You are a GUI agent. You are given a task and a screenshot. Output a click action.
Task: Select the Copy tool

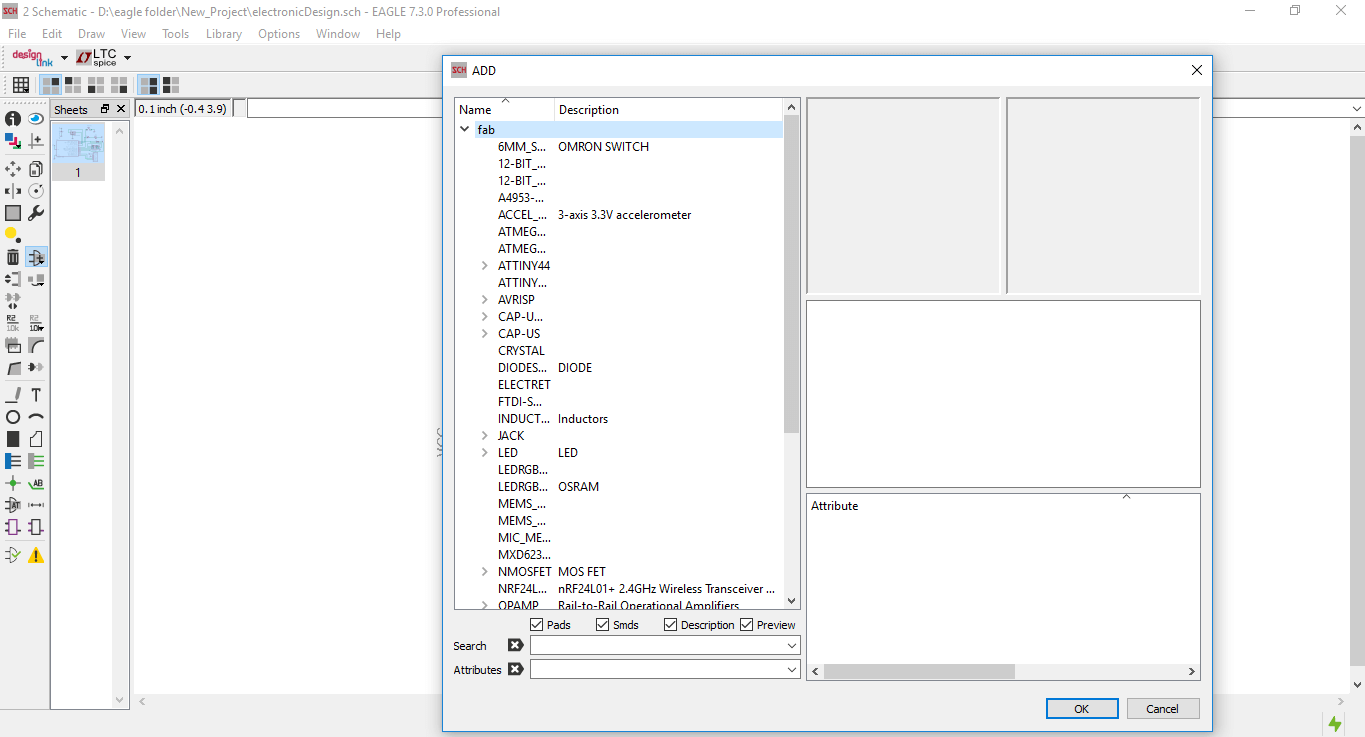36,169
